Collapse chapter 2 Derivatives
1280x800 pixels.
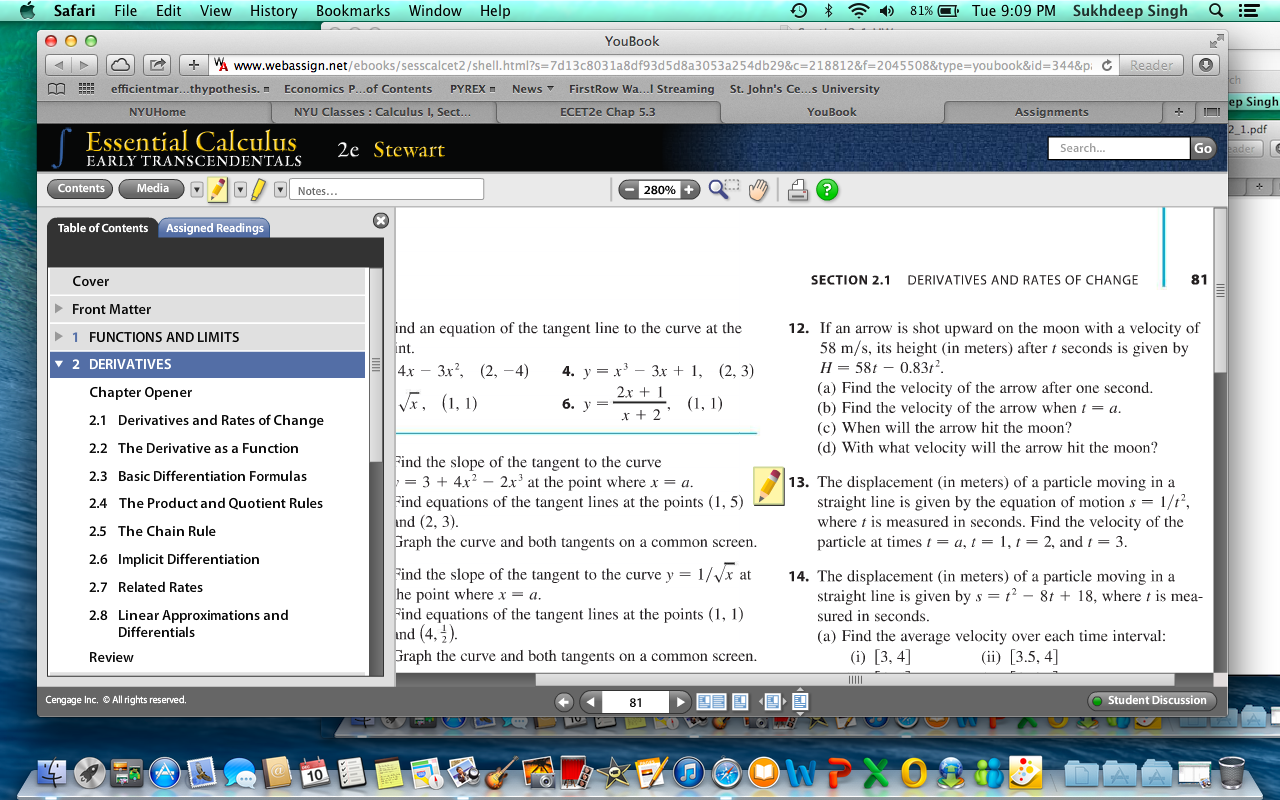tap(59, 364)
